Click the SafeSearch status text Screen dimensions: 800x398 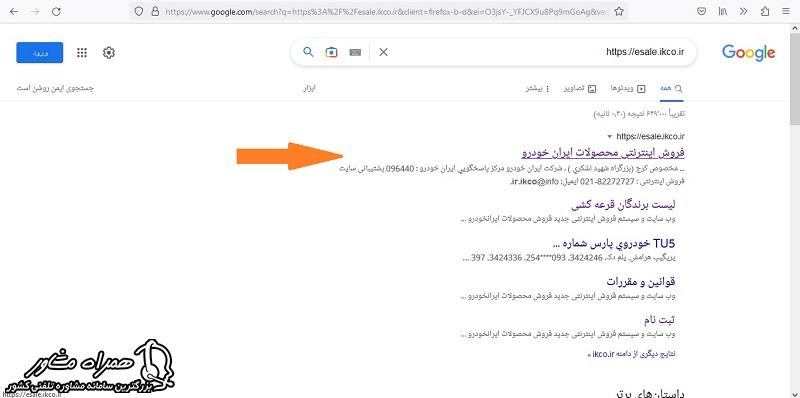coord(56,88)
